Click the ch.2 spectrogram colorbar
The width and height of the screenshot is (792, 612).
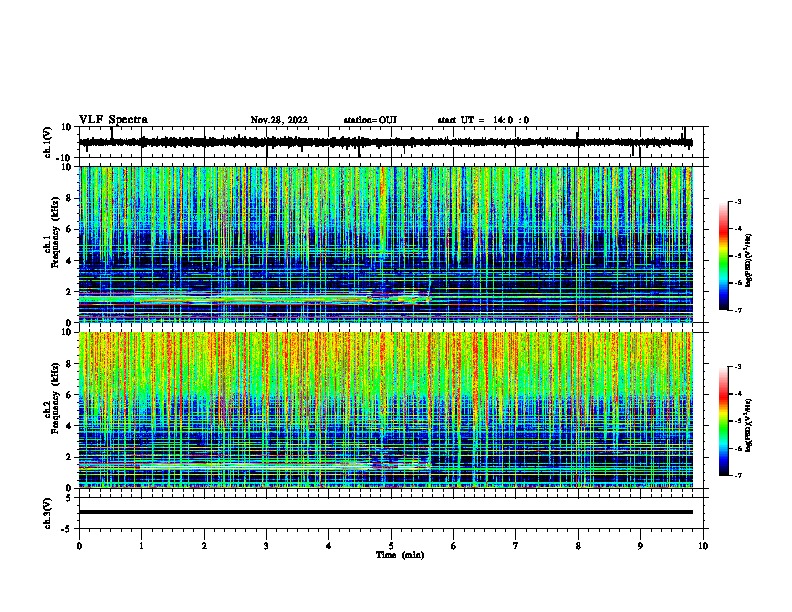[x=723, y=421]
